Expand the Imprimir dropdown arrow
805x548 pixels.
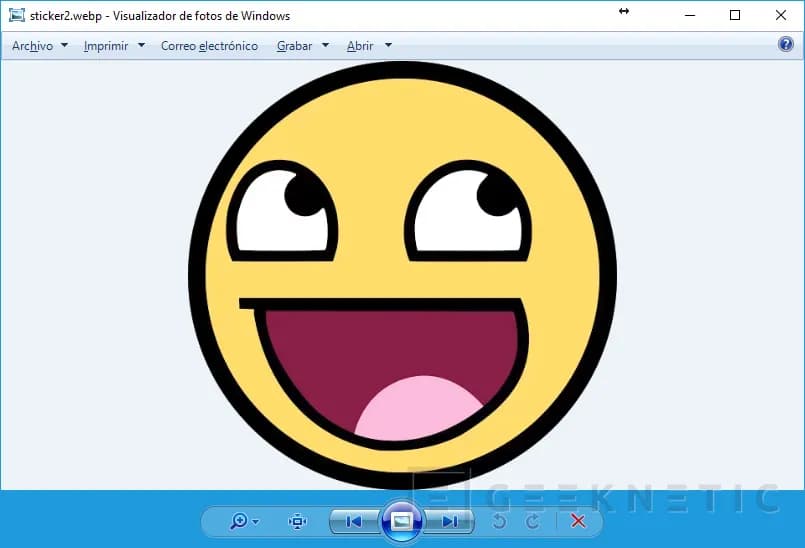coord(141,45)
